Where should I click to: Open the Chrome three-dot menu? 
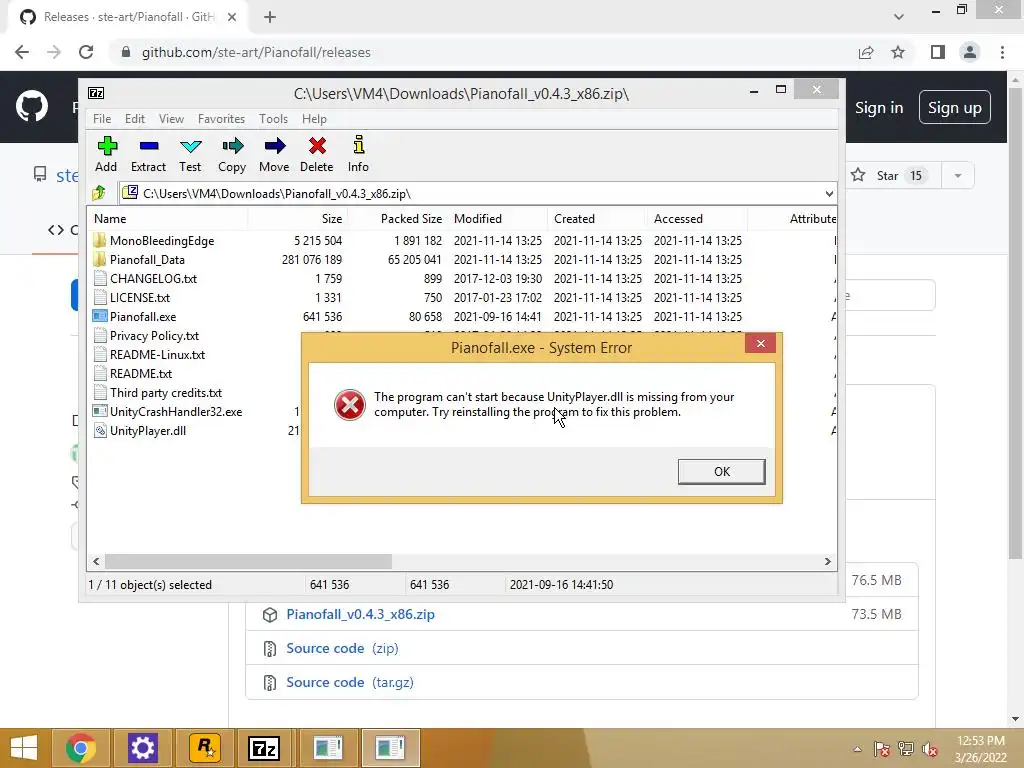click(1002, 52)
